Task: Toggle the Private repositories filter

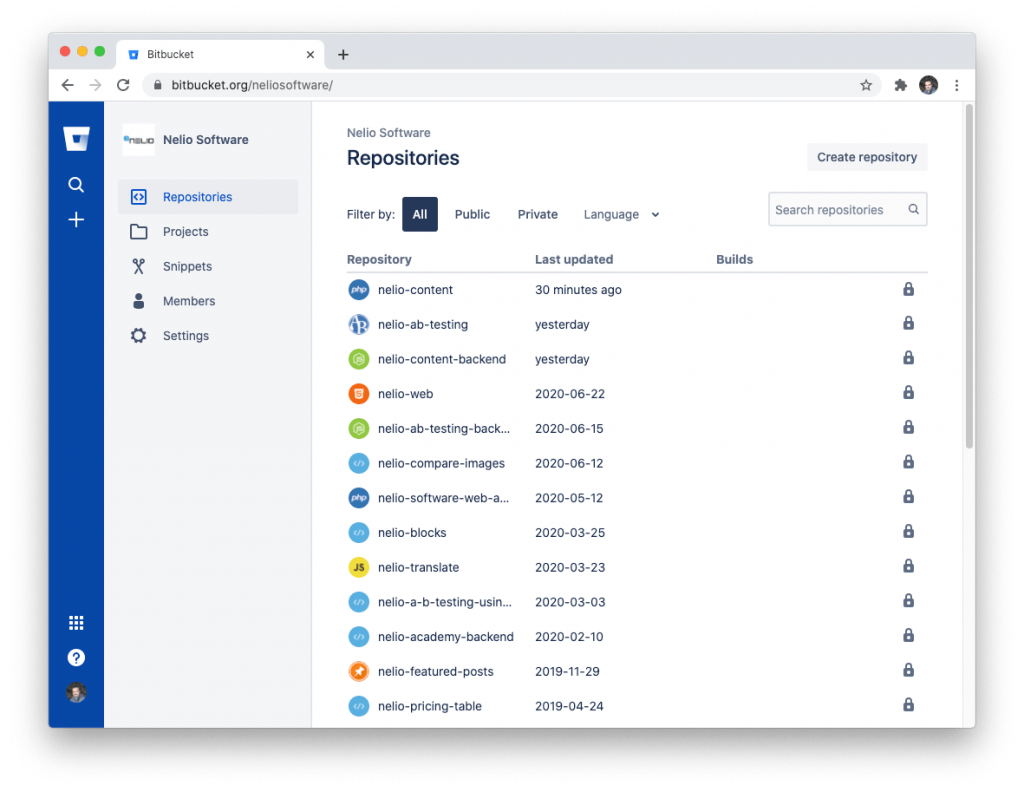Action: click(x=537, y=214)
